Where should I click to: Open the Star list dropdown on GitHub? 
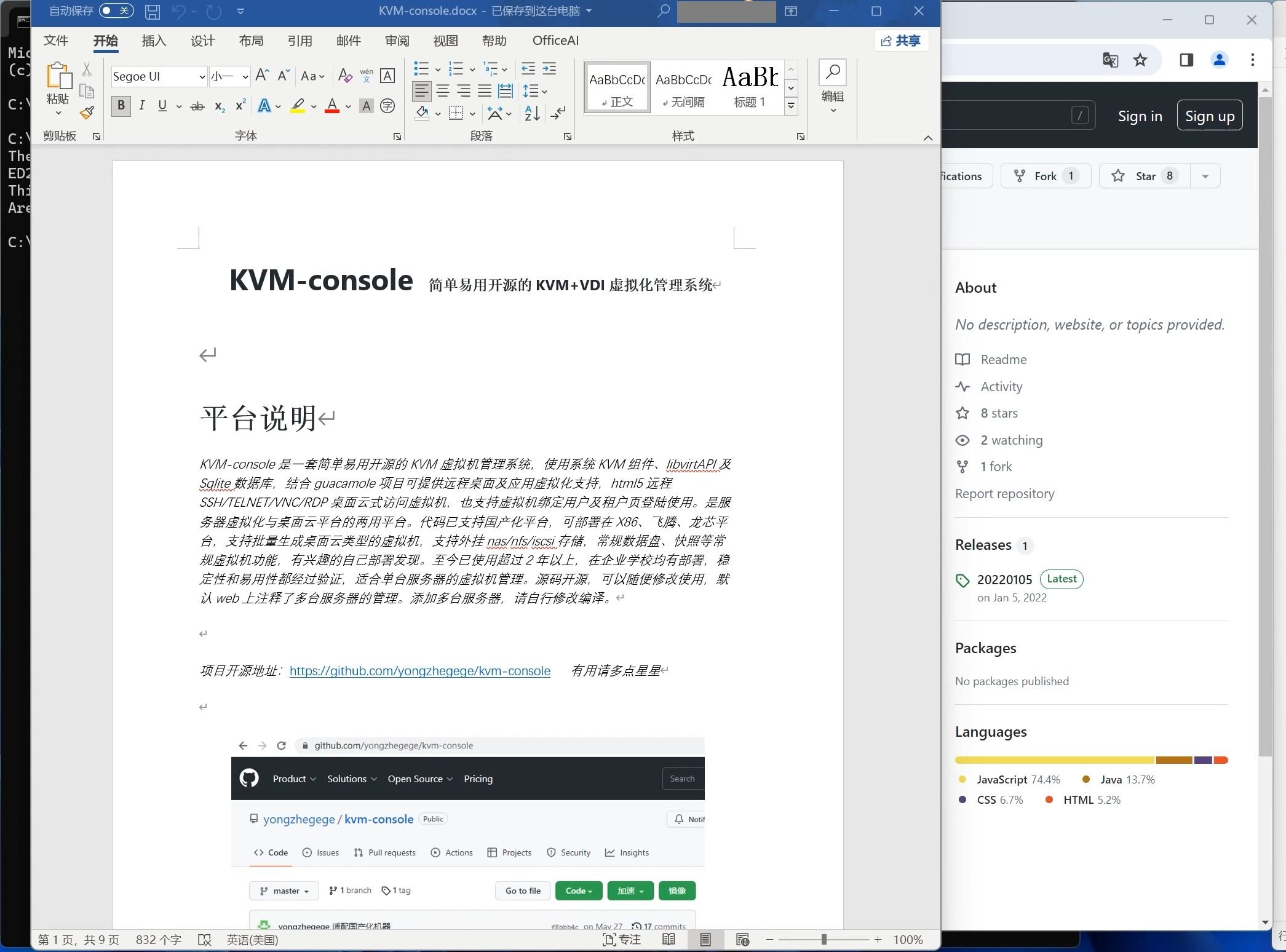coord(1205,177)
